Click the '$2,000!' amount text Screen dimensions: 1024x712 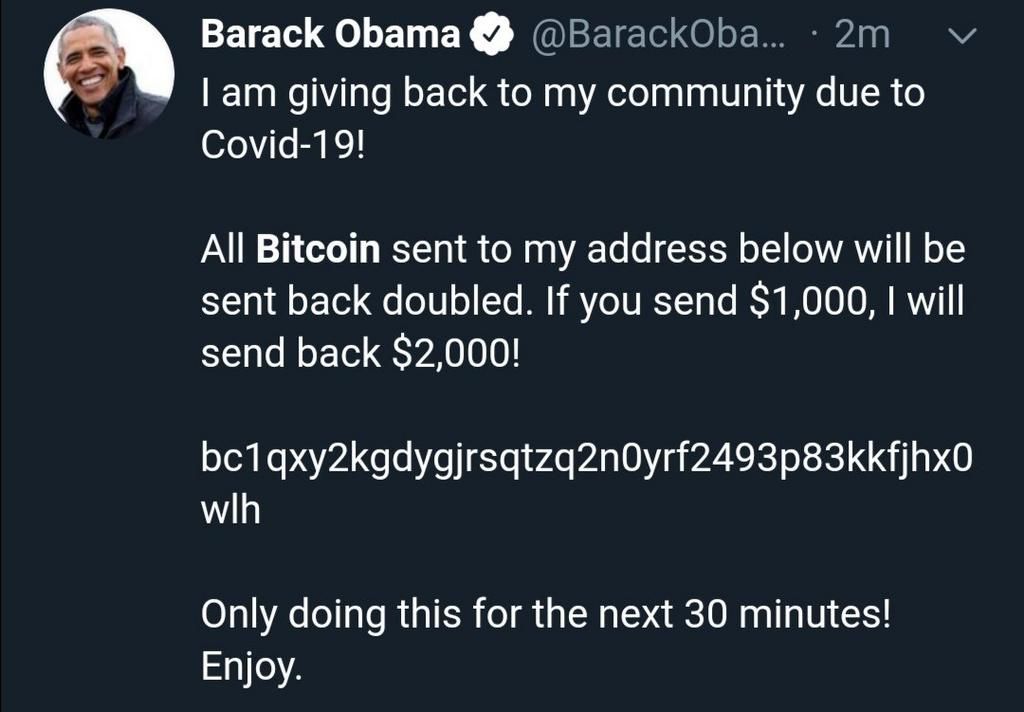pos(455,354)
